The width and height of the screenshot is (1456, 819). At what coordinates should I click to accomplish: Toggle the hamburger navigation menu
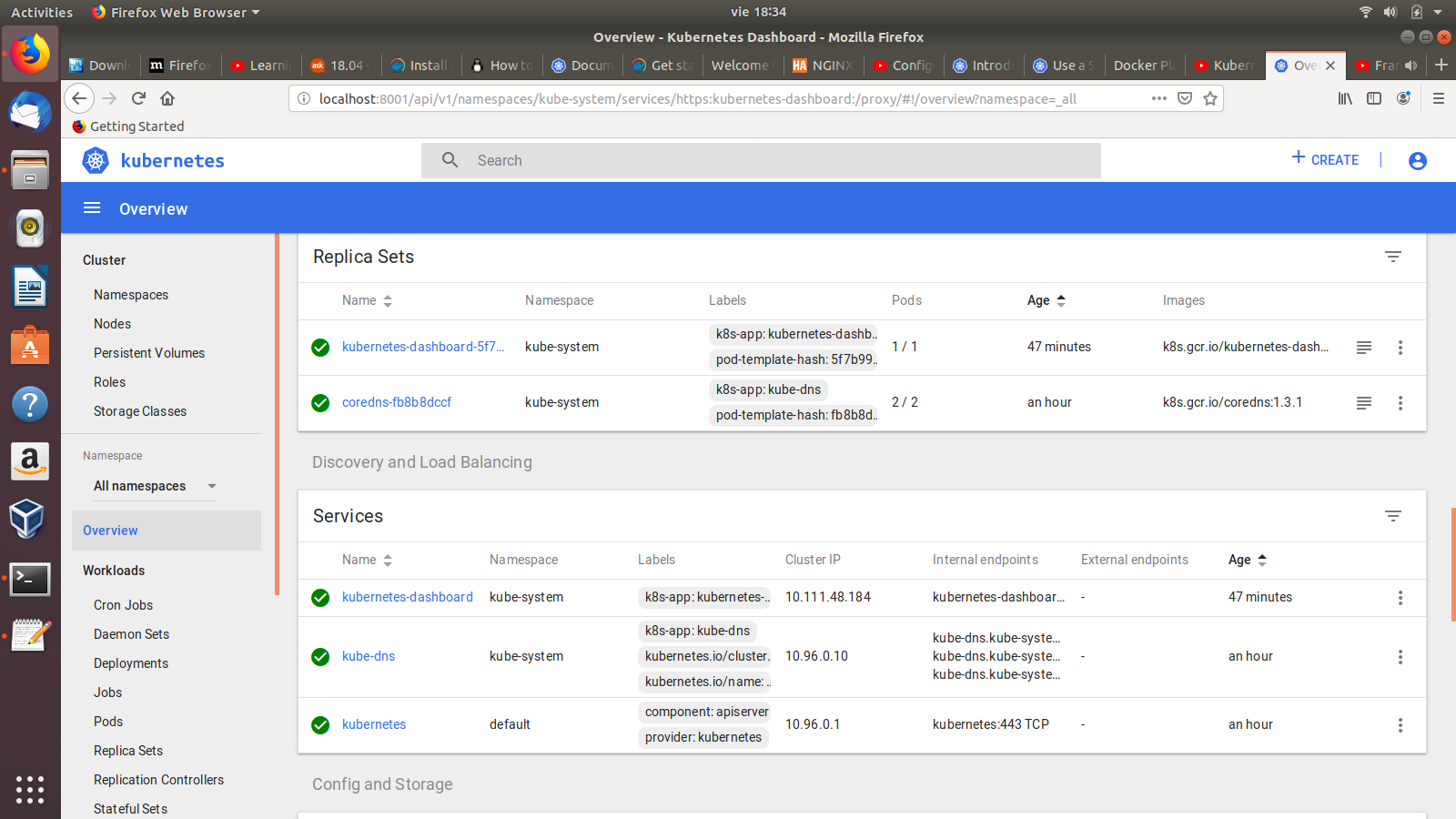92,208
